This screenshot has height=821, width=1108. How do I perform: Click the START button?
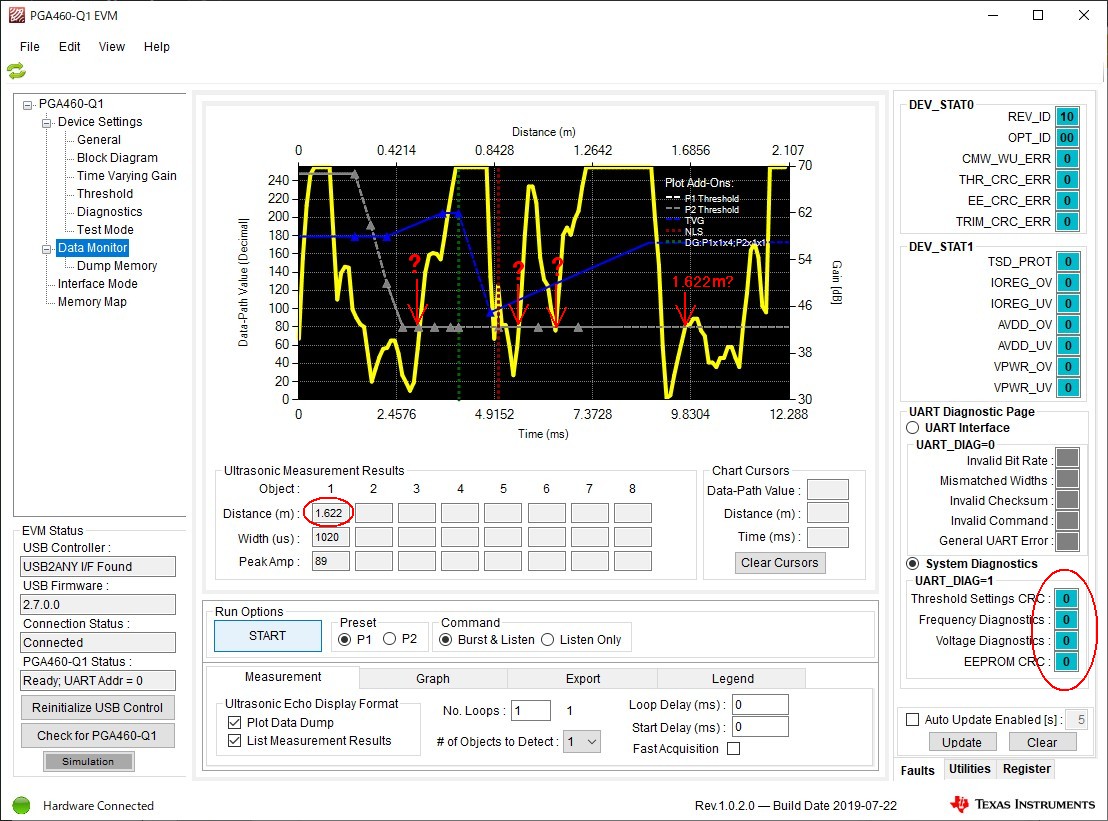point(268,636)
